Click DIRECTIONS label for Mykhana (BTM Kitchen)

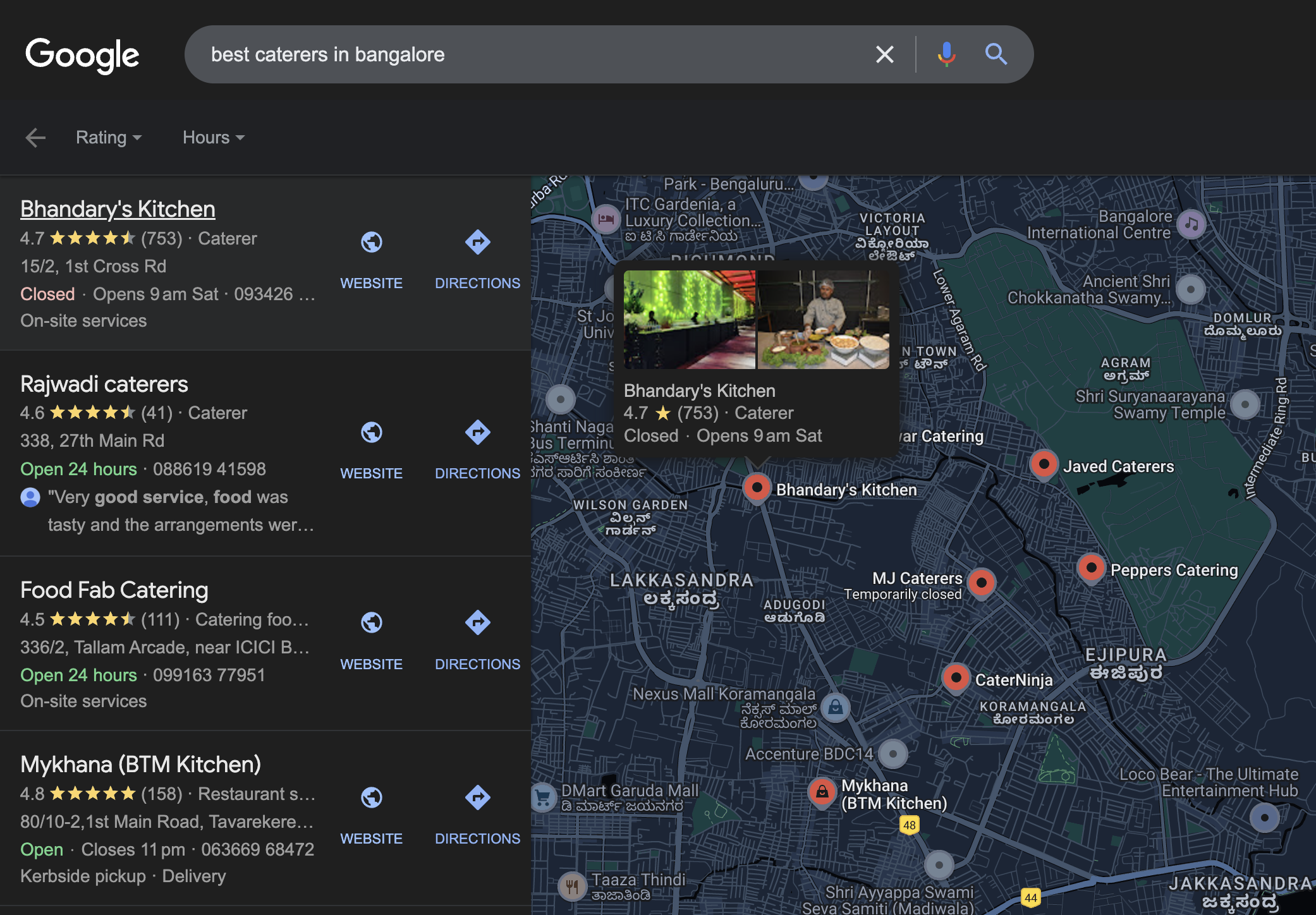click(478, 839)
